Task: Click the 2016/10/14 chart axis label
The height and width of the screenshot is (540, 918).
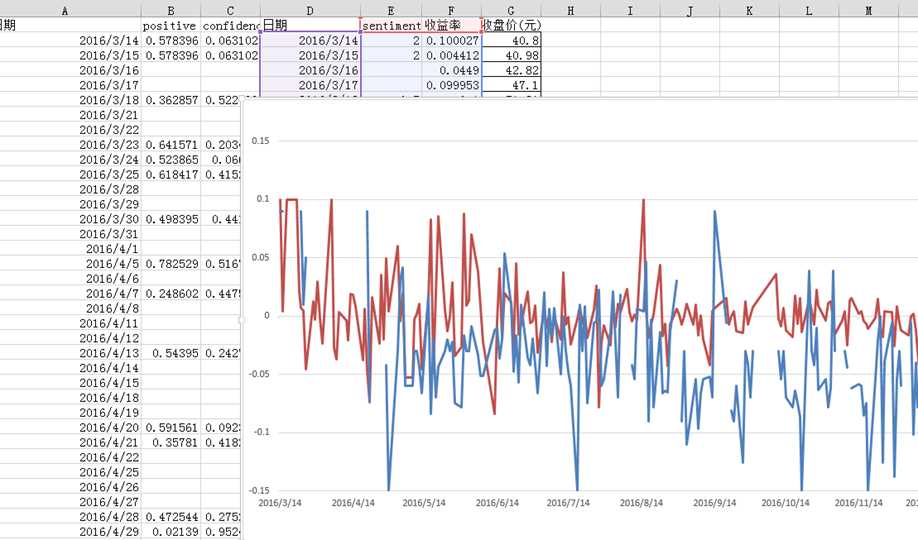Action: click(x=785, y=504)
